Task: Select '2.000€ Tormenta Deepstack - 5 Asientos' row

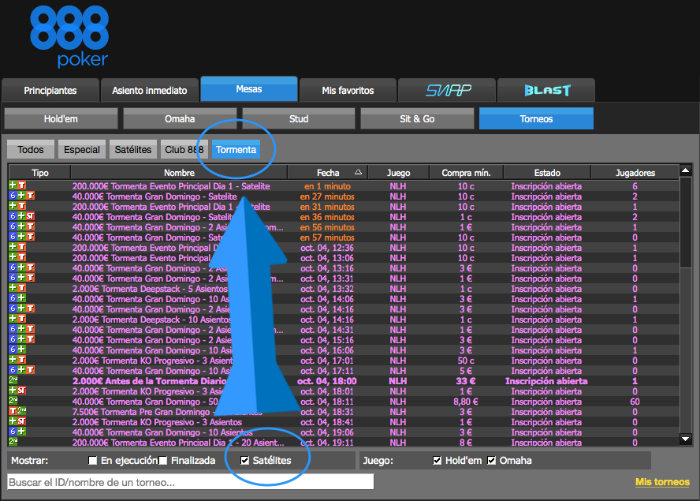Action: [344, 288]
